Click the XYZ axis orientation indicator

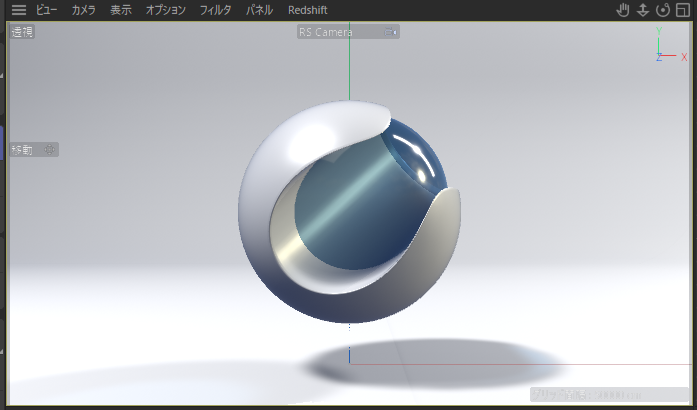(671, 44)
